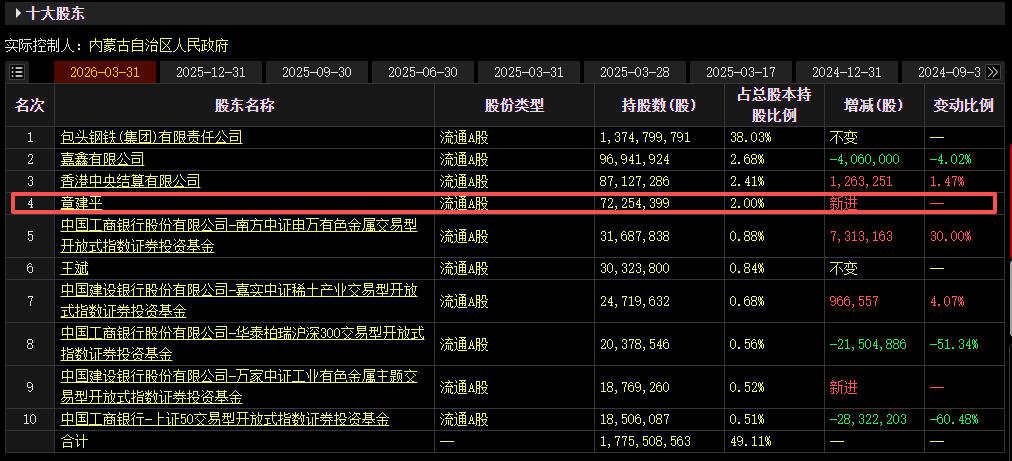The image size is (1012, 461).
Task: Choose the 2025-03-28 date tab
Action: (x=635, y=72)
